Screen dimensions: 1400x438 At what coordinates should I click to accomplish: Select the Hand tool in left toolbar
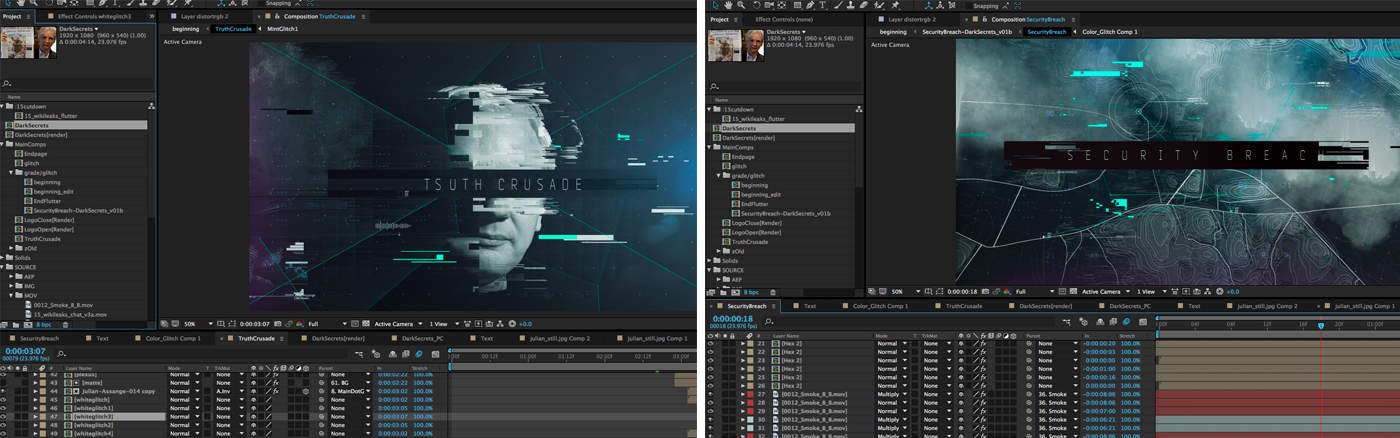(x=22, y=3)
